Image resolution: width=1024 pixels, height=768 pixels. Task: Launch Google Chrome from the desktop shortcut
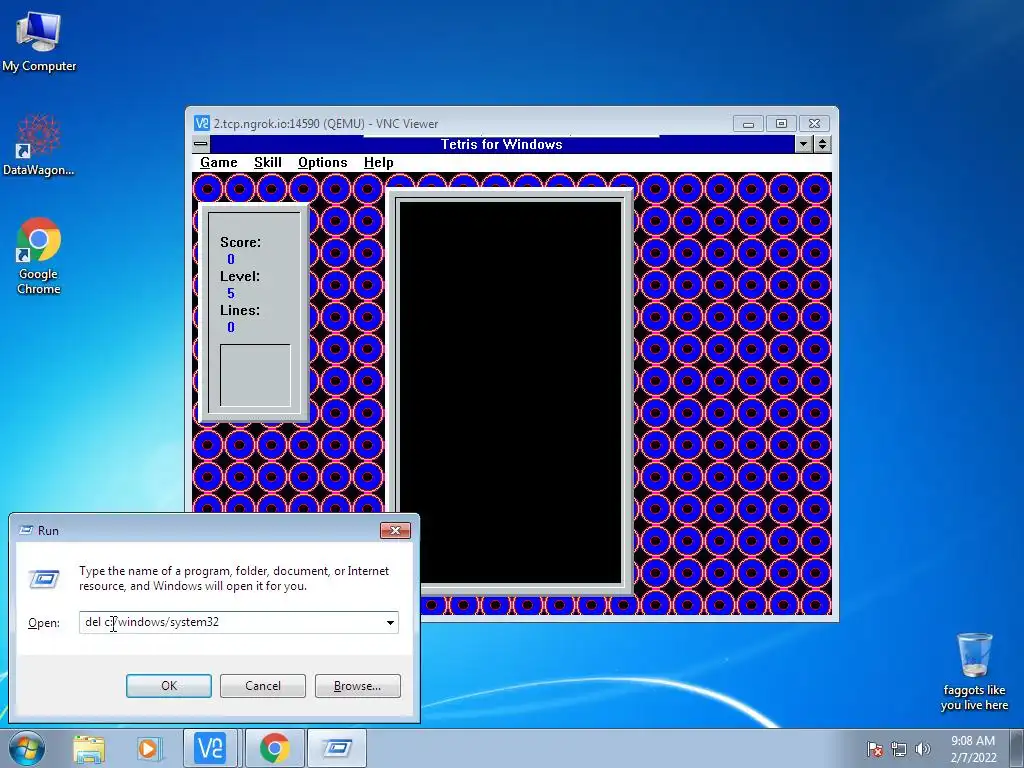tap(39, 255)
